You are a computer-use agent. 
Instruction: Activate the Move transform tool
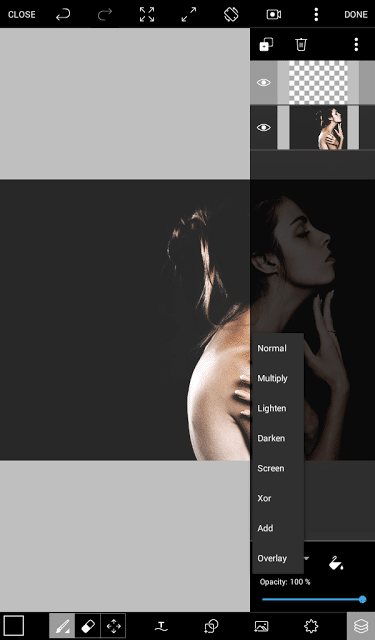[x=113, y=625]
